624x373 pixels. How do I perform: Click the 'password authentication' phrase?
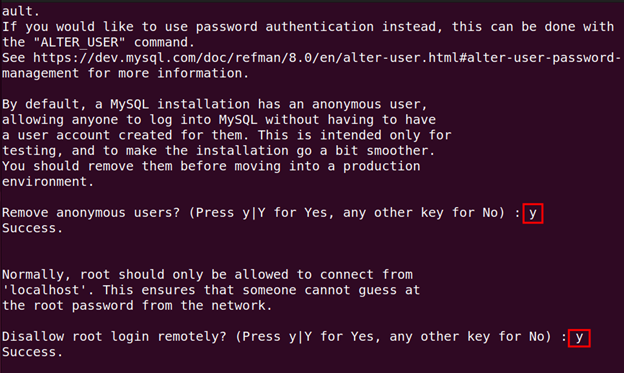tap(285, 27)
